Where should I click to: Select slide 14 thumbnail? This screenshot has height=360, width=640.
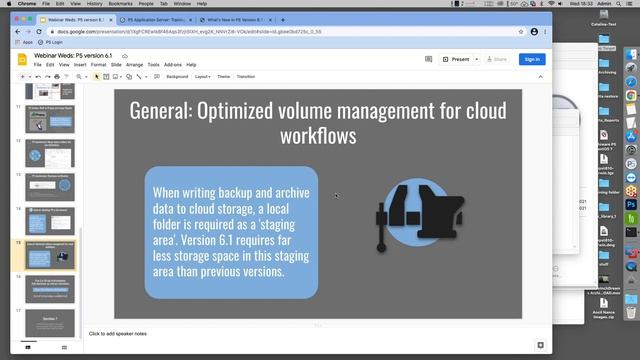pyautogui.click(x=50, y=221)
